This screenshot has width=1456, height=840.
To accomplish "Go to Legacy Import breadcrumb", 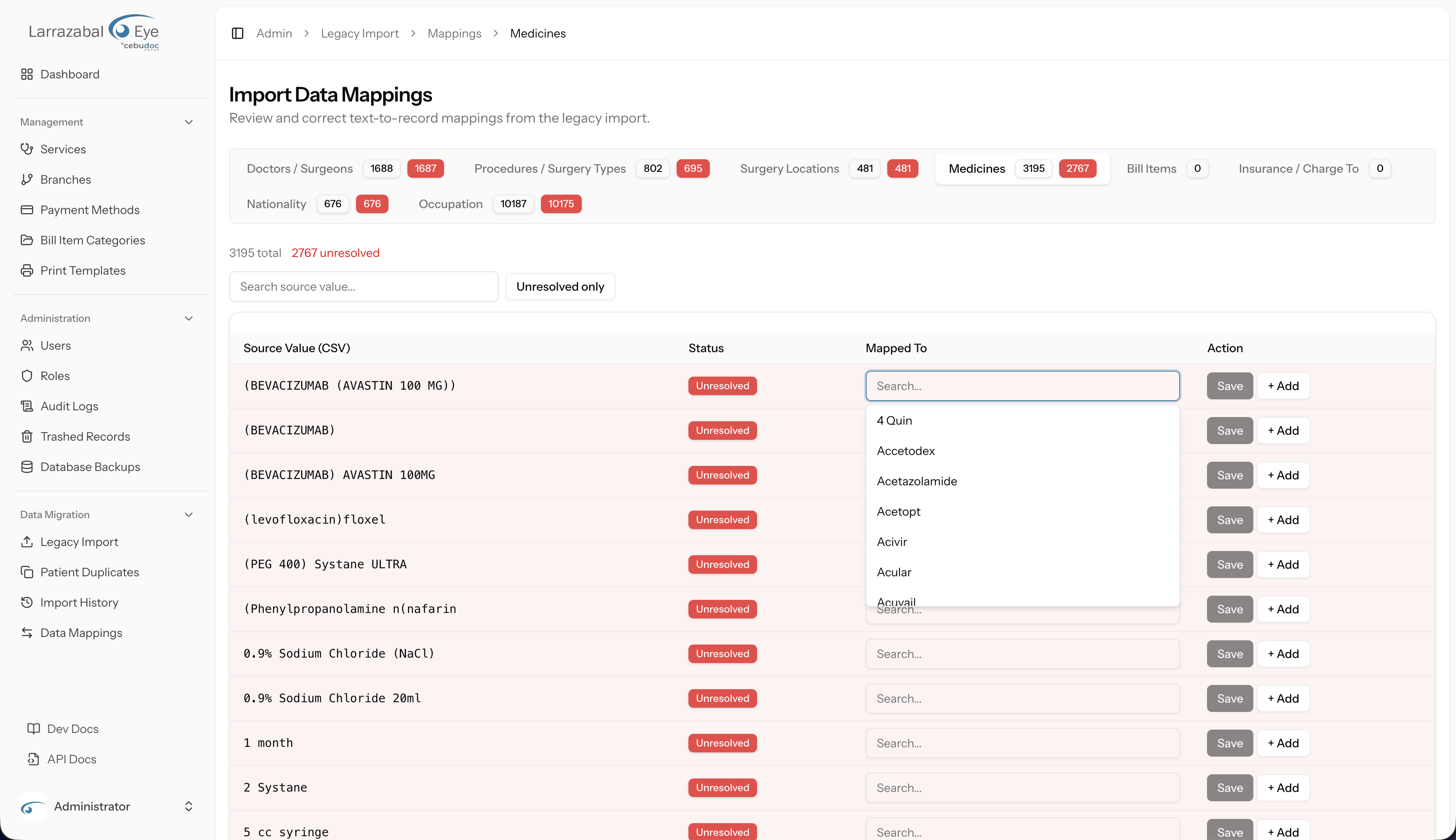I will click(359, 33).
